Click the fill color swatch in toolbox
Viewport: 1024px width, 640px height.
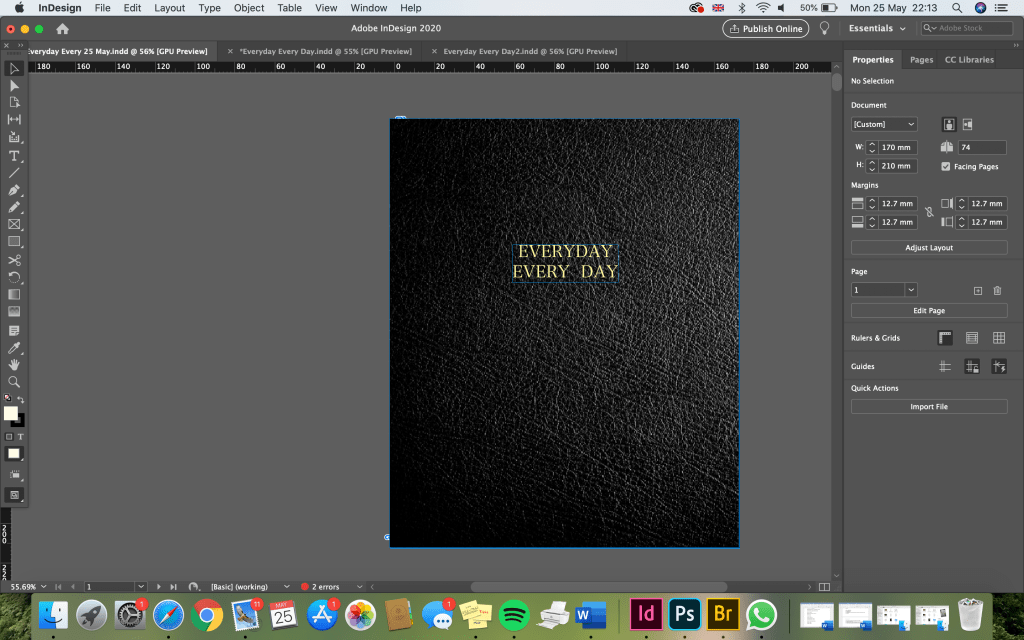click(x=11, y=413)
